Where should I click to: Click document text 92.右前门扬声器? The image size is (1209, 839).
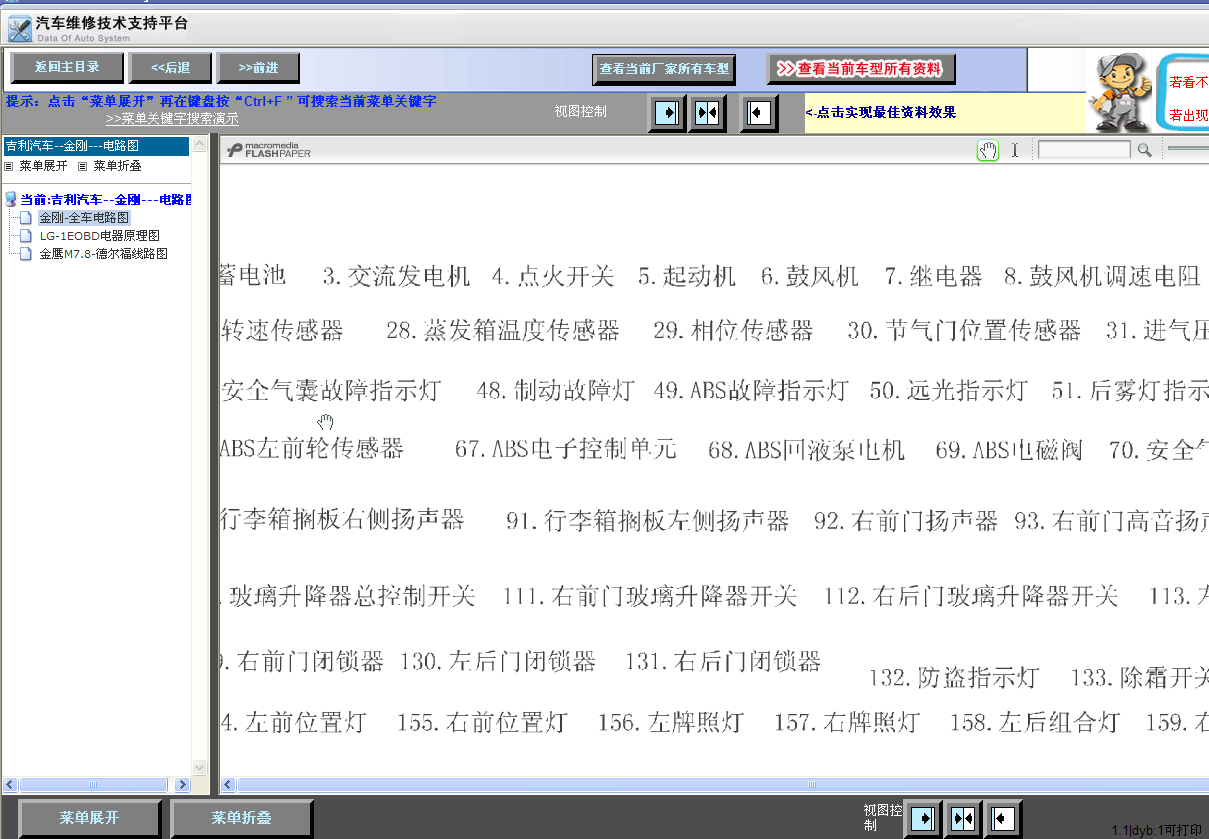906,520
